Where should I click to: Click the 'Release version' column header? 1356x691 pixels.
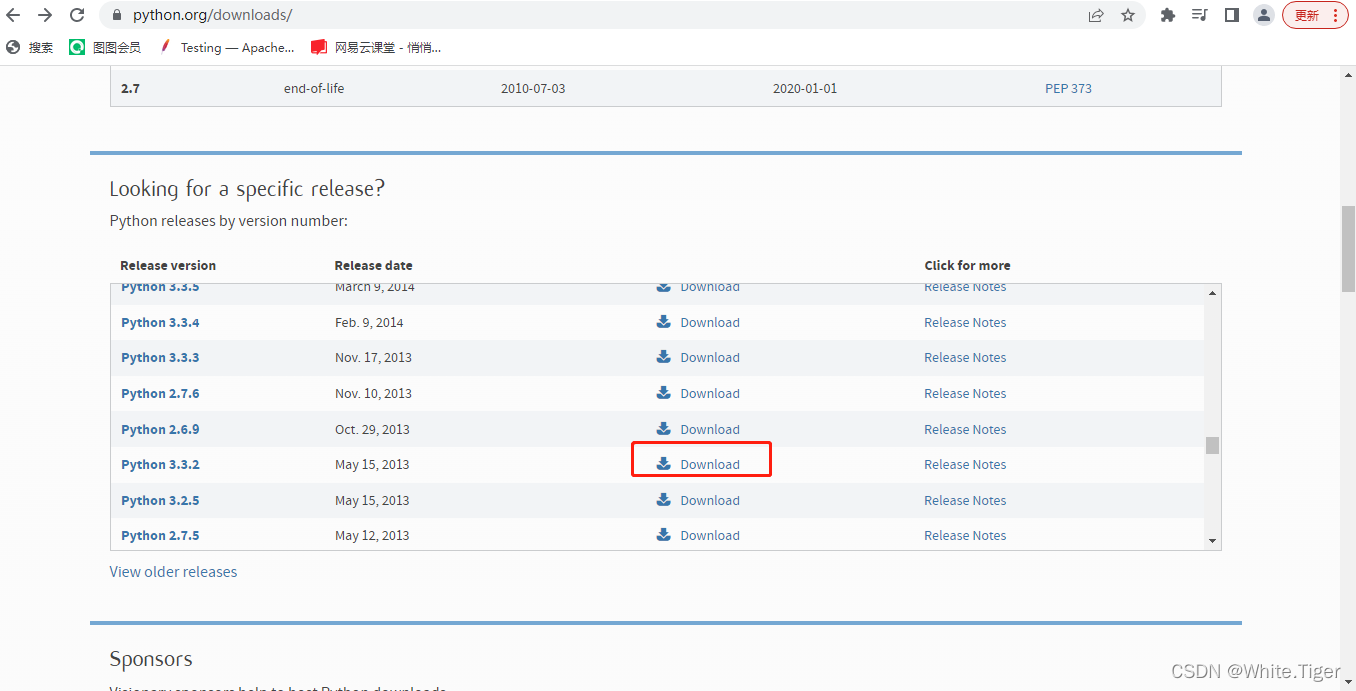(168, 265)
